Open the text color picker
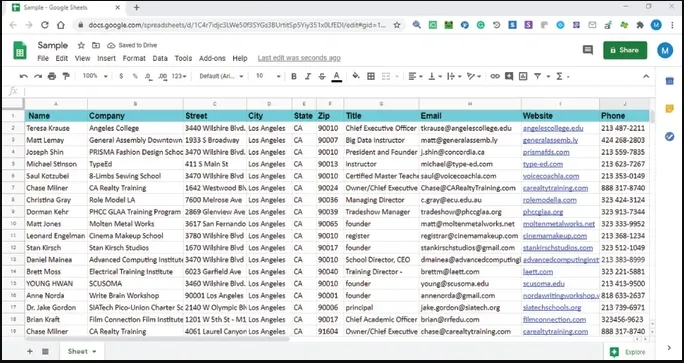The height and width of the screenshot is (363, 684). [336, 76]
